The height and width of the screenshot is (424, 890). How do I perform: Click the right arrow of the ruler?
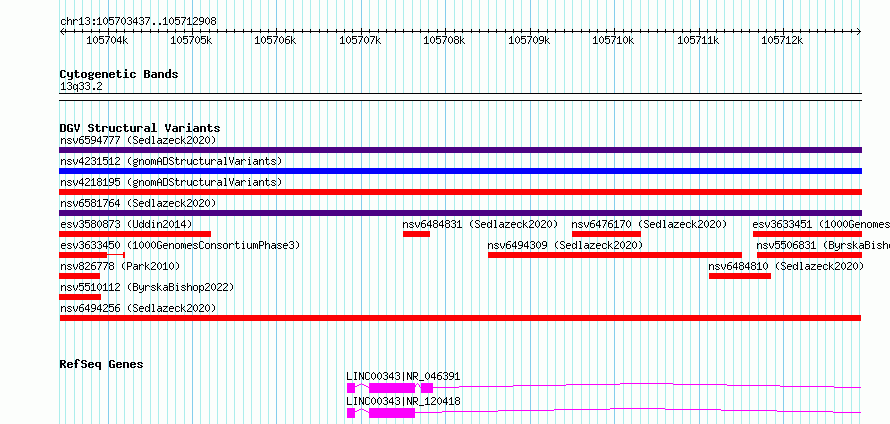click(859, 32)
